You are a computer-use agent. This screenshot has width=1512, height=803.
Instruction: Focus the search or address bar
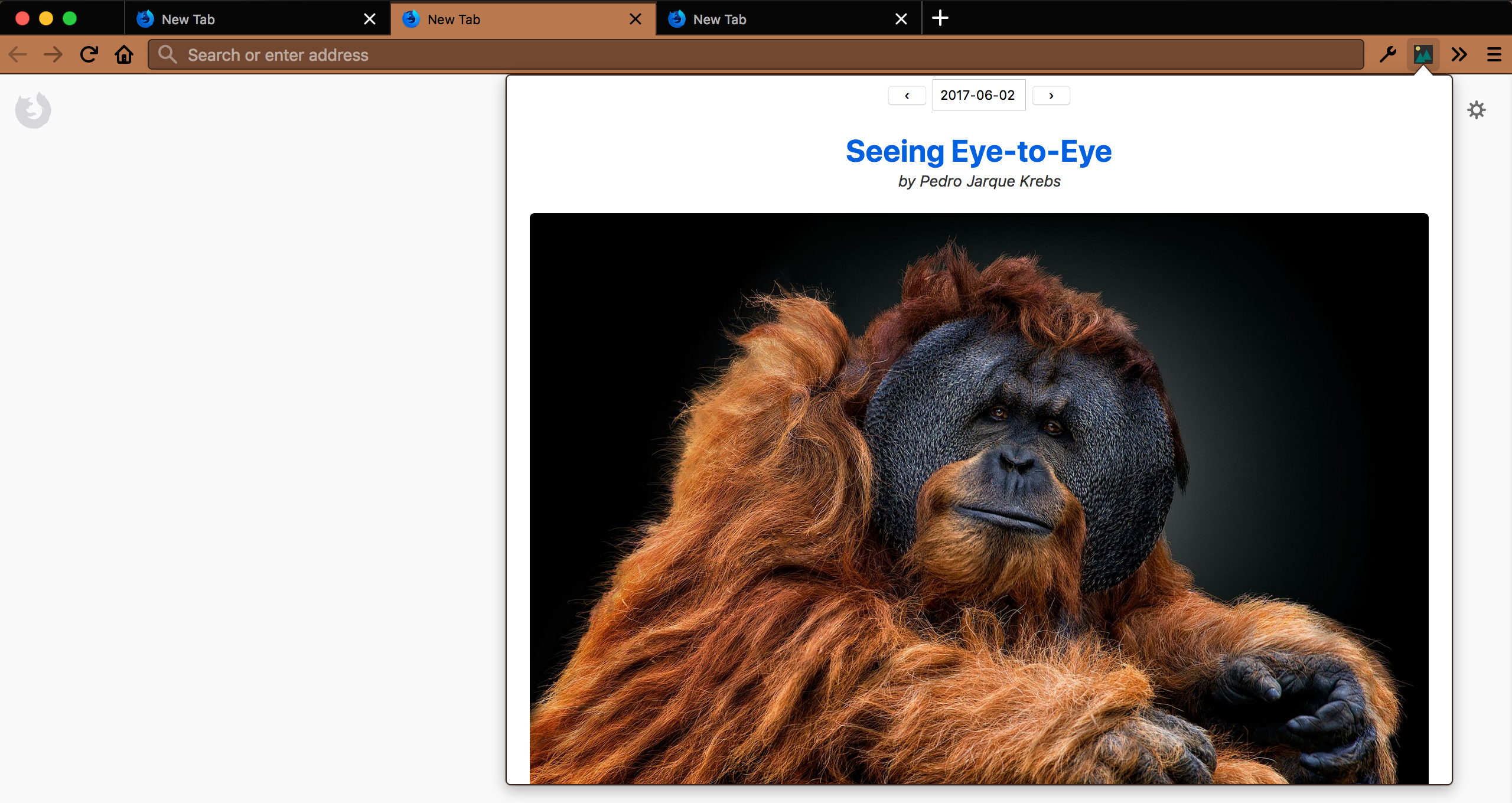[x=756, y=55]
